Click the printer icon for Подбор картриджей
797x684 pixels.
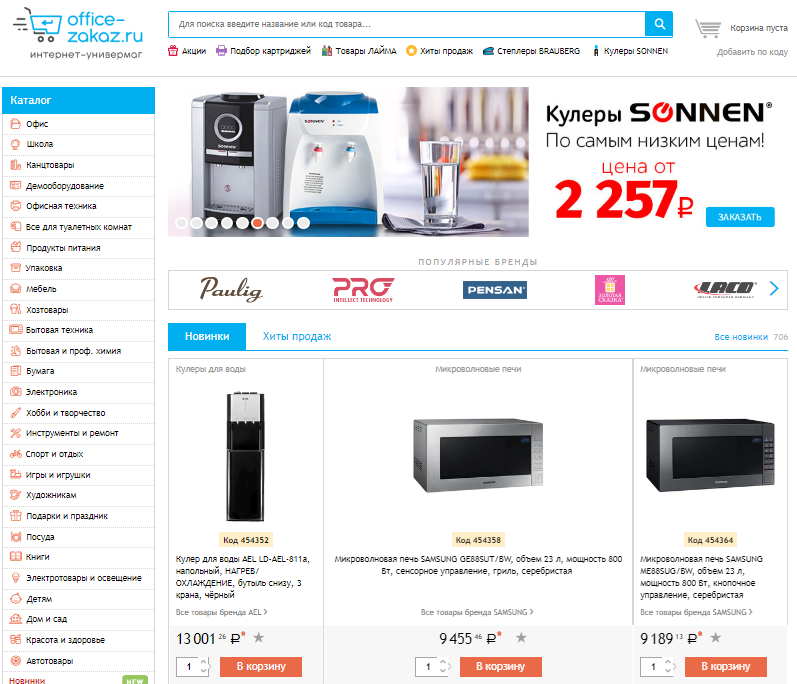click(221, 51)
